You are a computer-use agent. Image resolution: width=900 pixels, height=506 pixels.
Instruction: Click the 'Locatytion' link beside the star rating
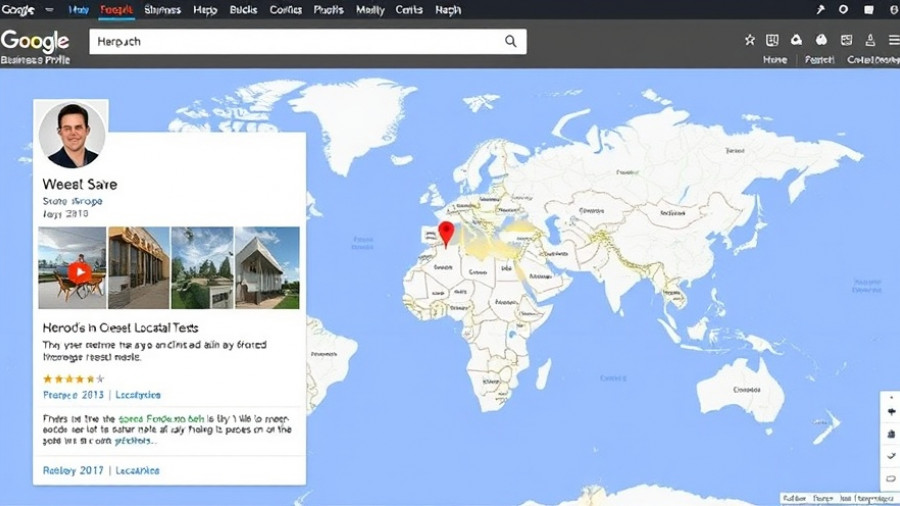point(138,395)
